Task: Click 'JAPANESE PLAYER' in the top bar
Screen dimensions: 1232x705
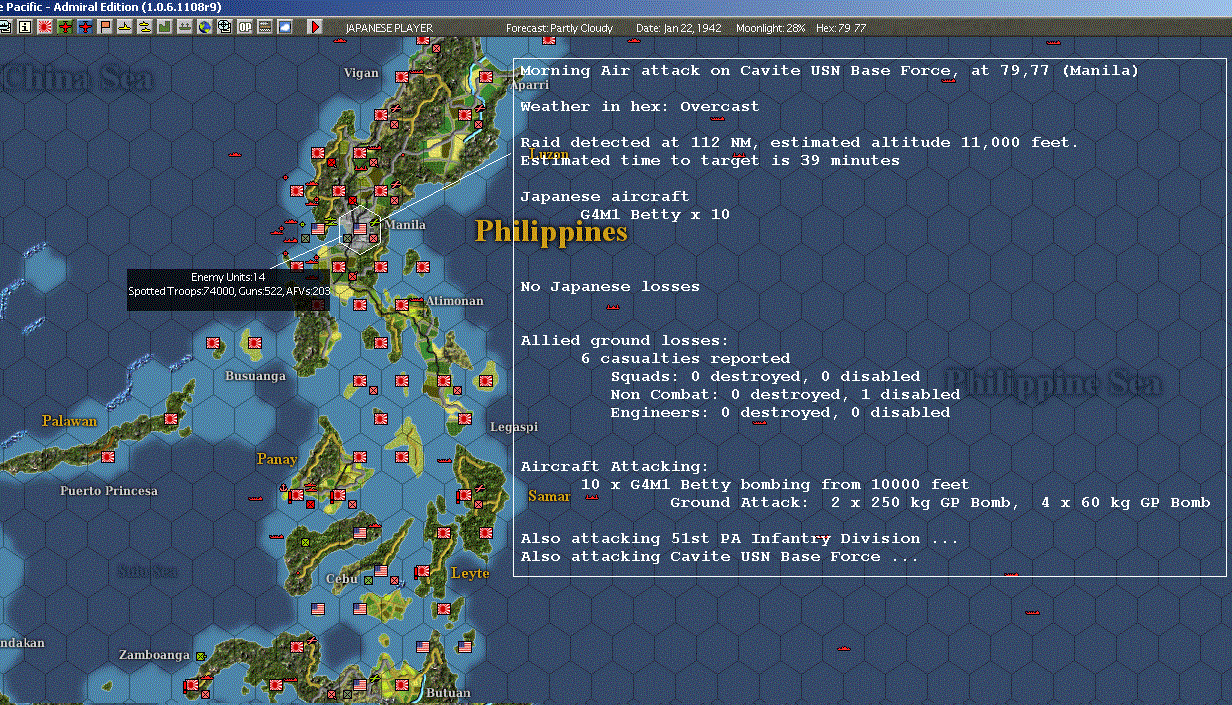Action: (x=389, y=28)
